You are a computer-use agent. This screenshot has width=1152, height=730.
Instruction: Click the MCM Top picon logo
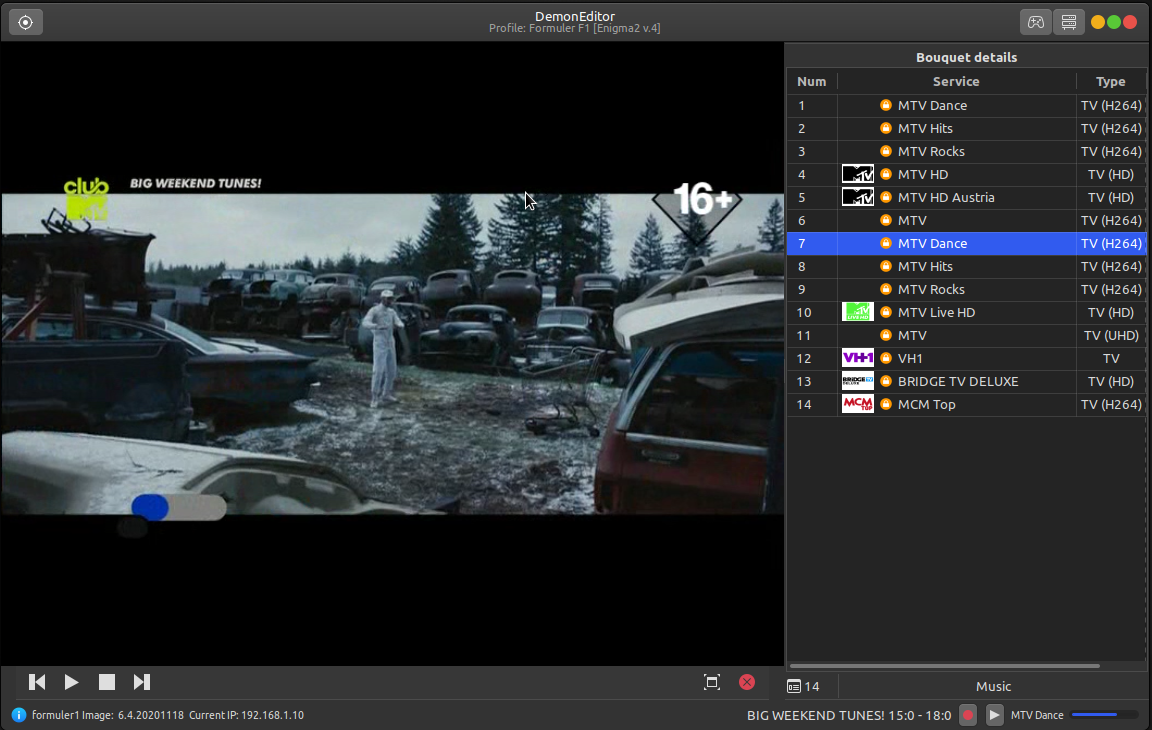(x=857, y=405)
